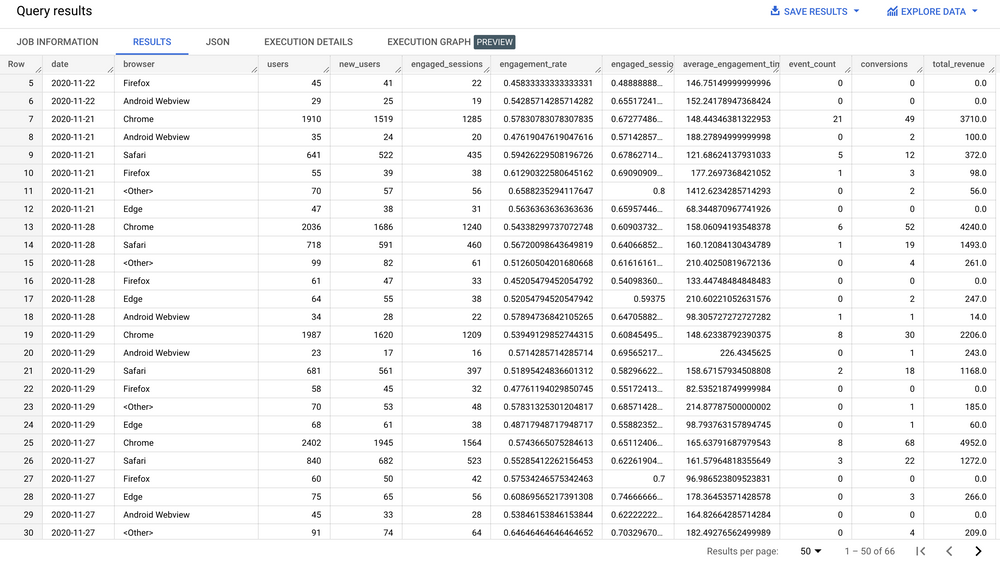Go to previous page of results
The width and height of the screenshot is (1000, 562).
949,551
